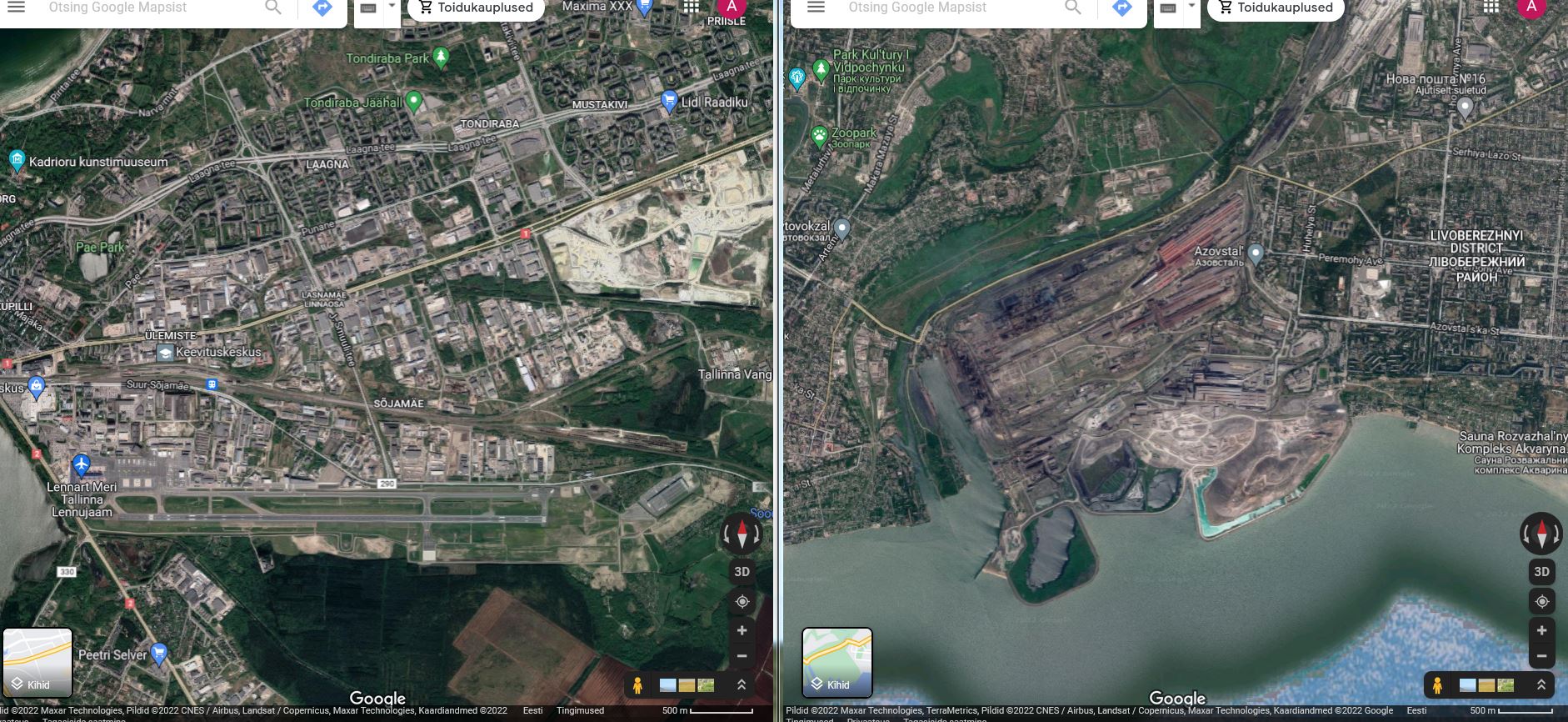Drop Pegman Street View icon in left map
1568x722 pixels.
637,685
